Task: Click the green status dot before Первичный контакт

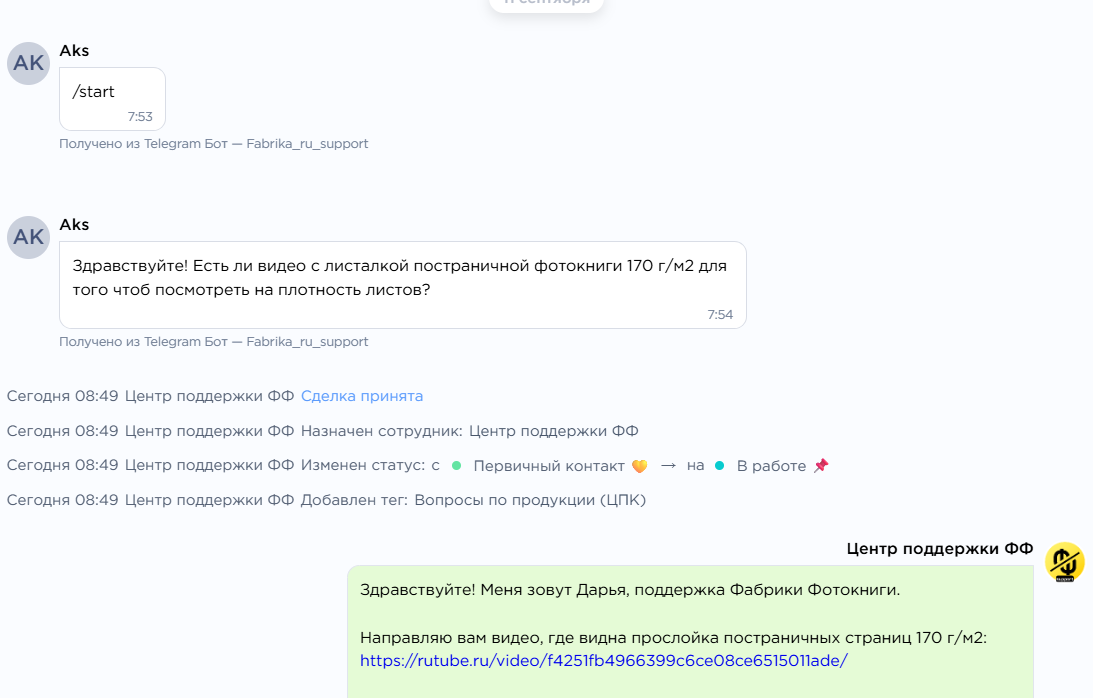Action: pyautogui.click(x=457, y=466)
